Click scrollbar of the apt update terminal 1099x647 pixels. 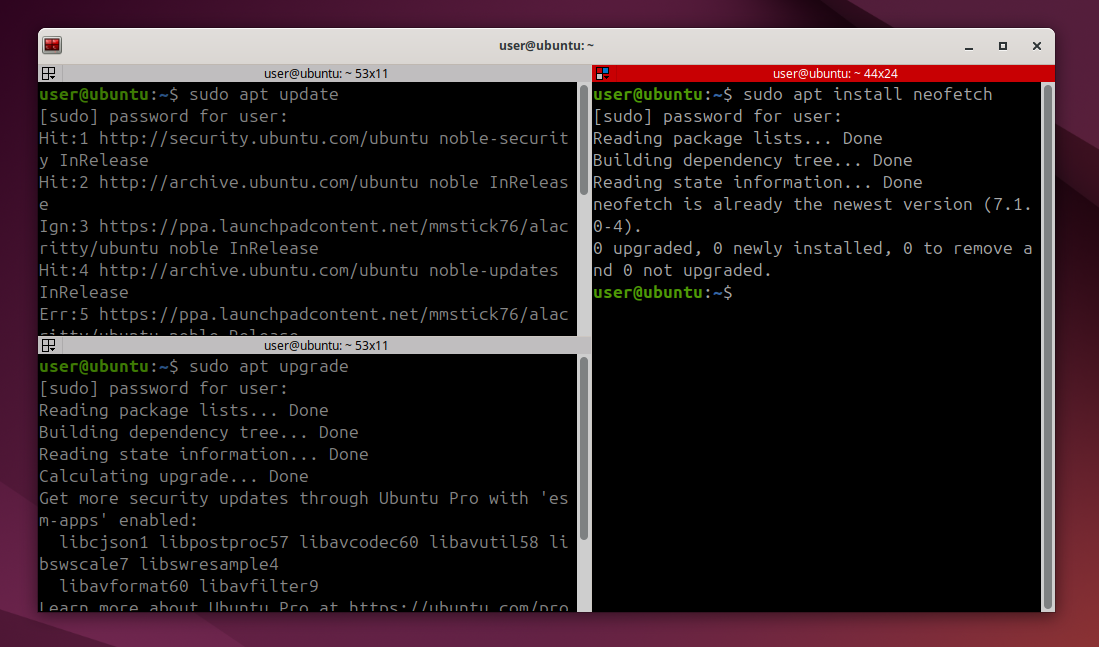tap(584, 200)
